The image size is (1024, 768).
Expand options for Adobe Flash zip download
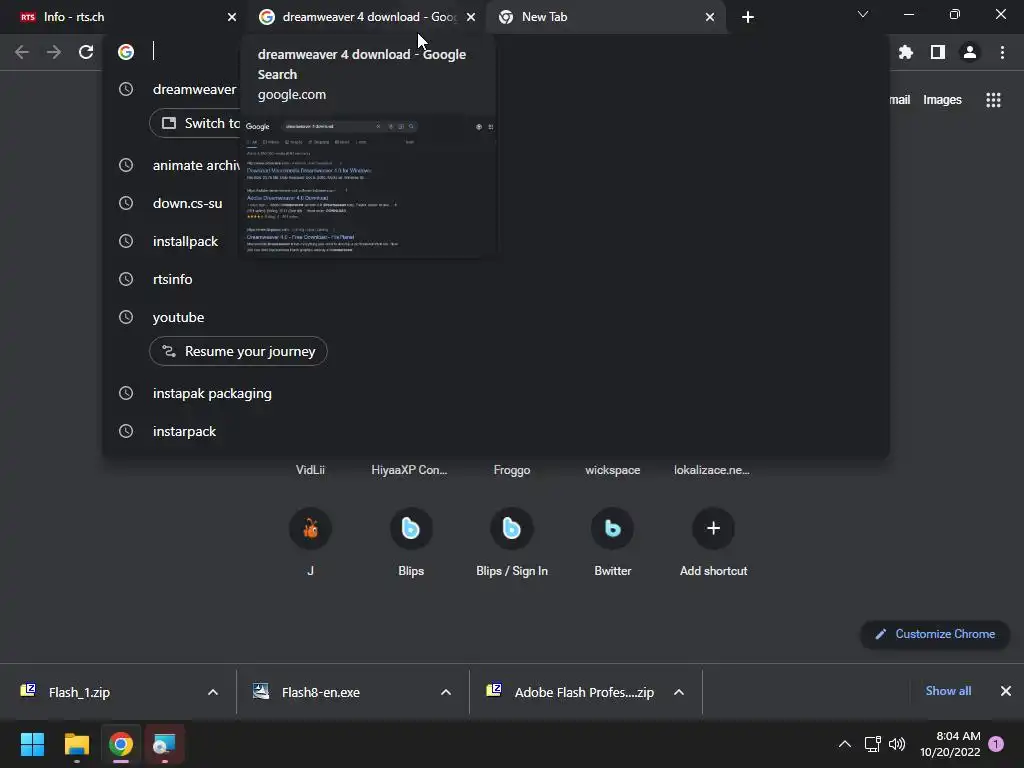pos(679,692)
